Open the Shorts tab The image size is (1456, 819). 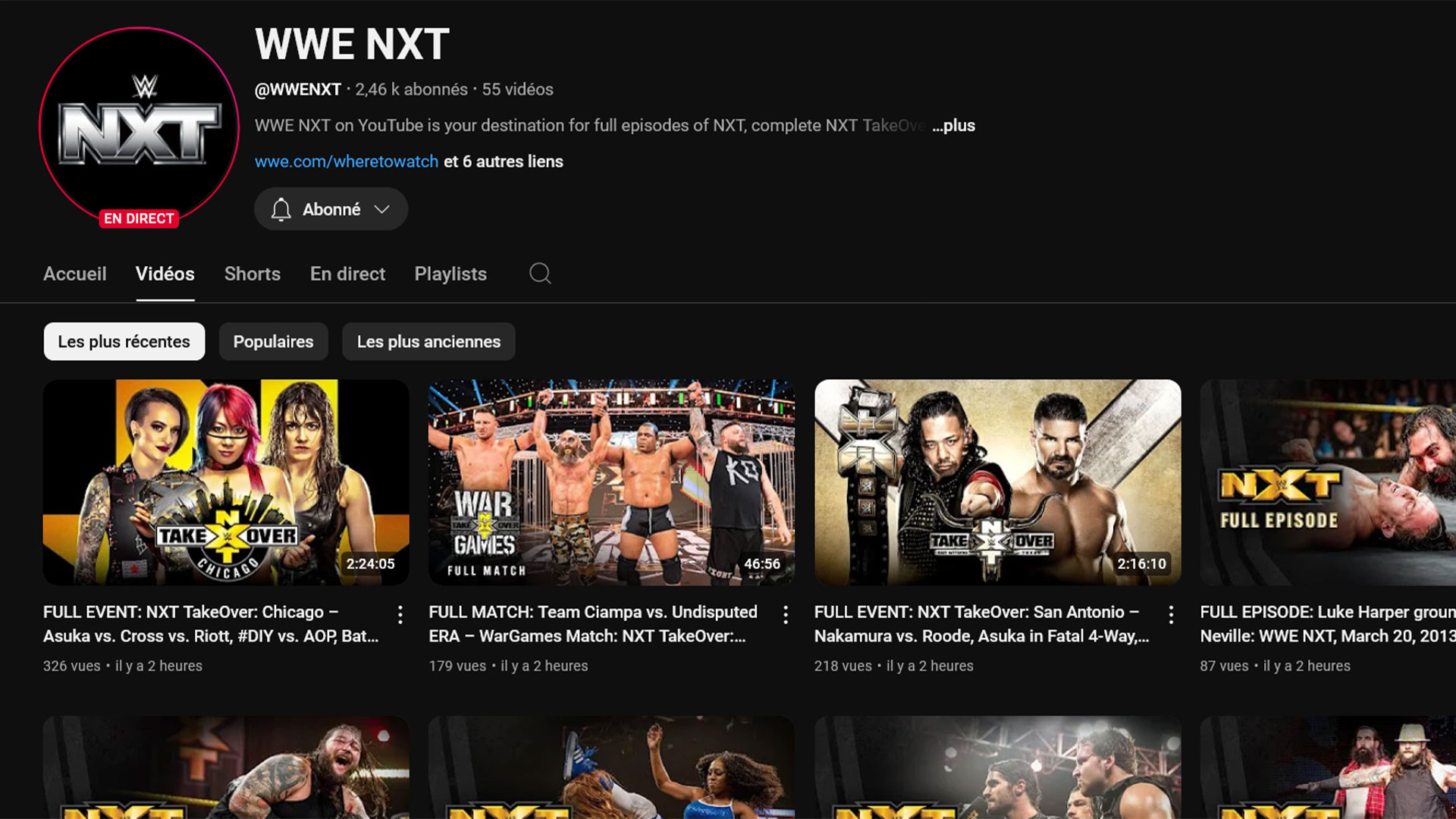[x=253, y=274]
